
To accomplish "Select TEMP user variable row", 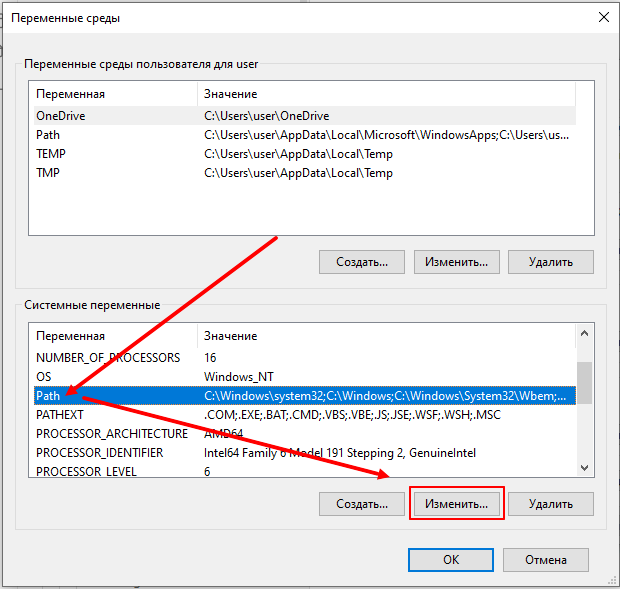I will 51,154.
